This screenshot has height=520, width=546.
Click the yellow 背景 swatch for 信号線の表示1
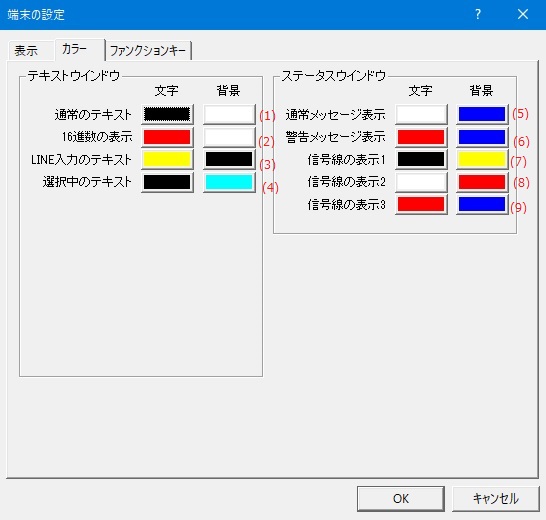tap(482, 160)
